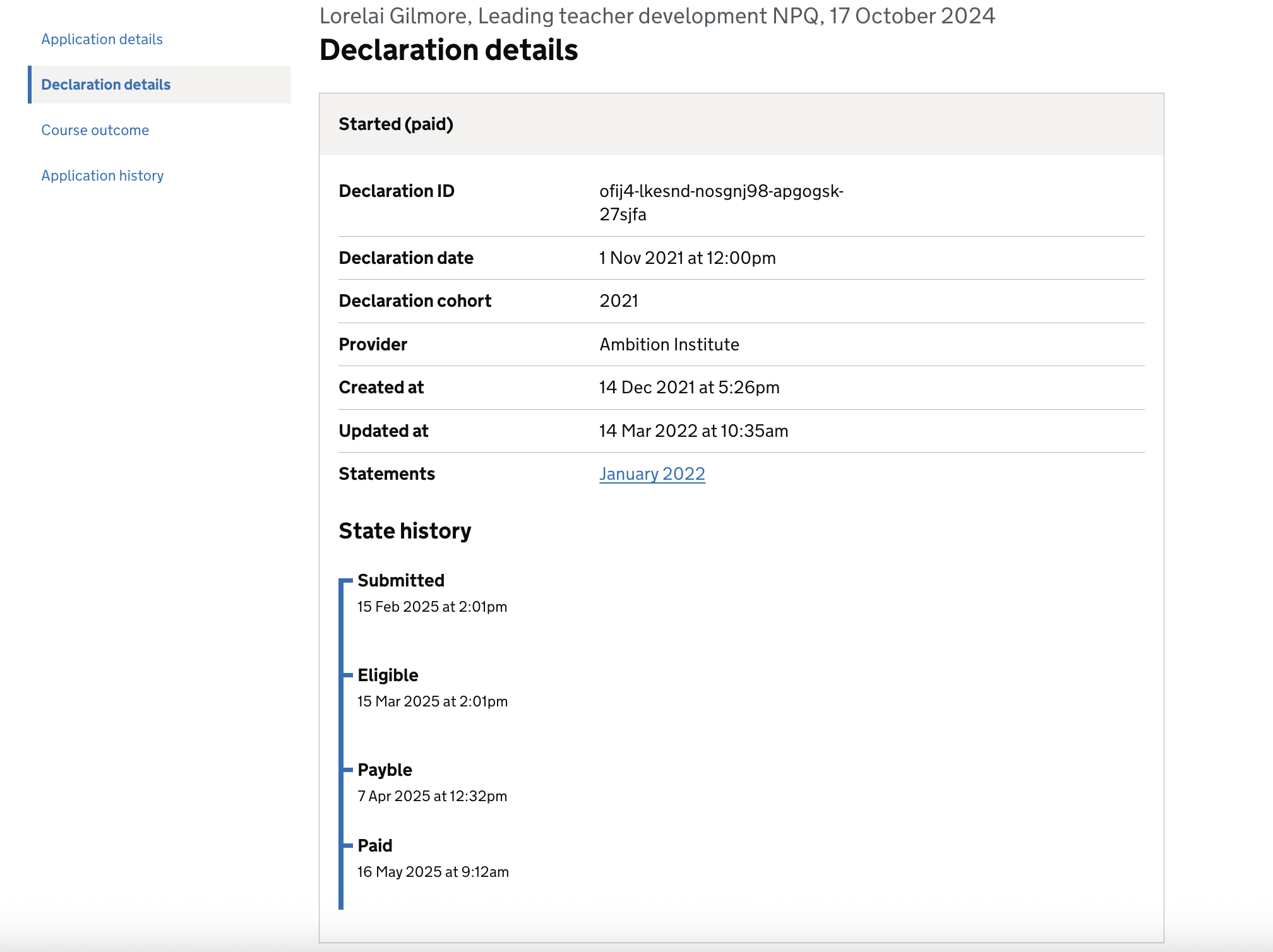Select the Eligible milestone in state history
1273x952 pixels.
(x=387, y=675)
